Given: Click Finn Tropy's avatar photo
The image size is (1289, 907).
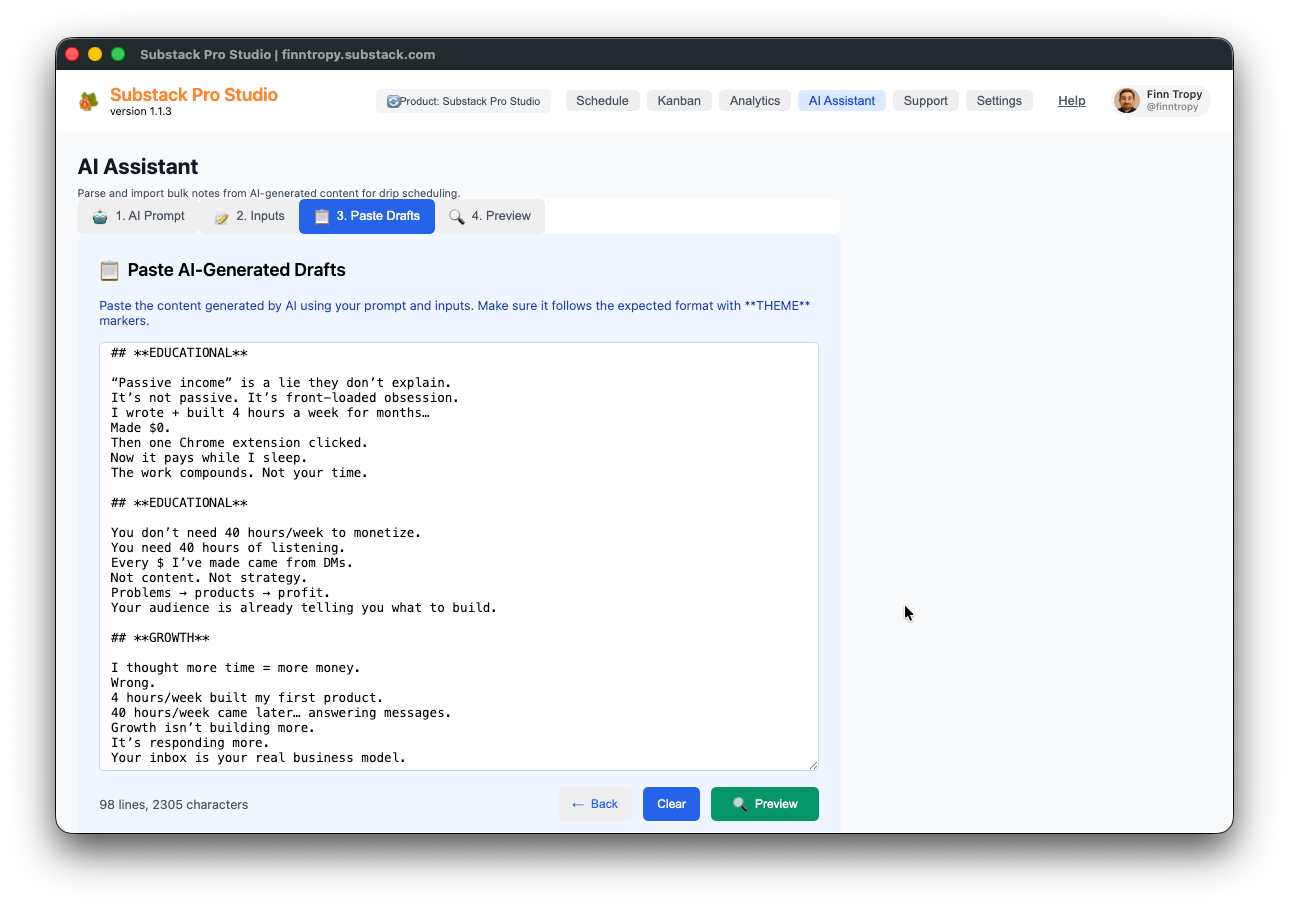Looking at the screenshot, I should point(1127,101).
